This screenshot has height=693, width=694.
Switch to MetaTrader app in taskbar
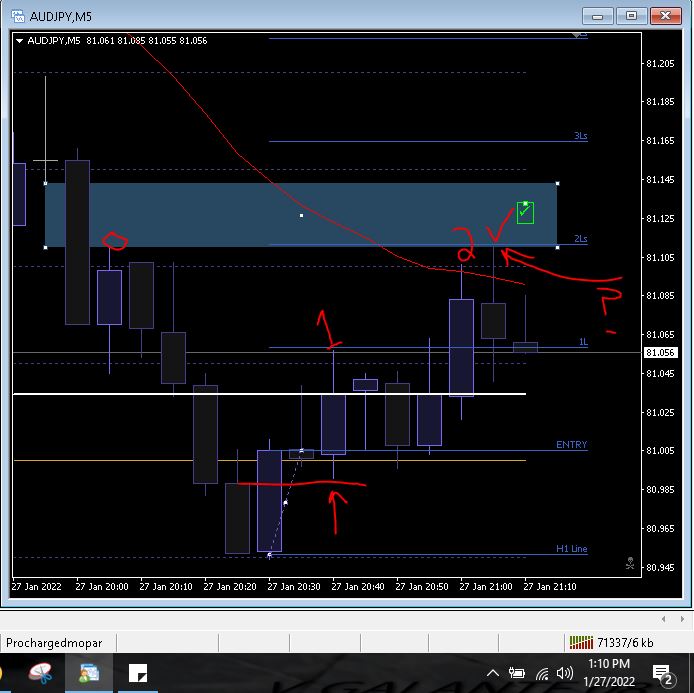click(89, 673)
